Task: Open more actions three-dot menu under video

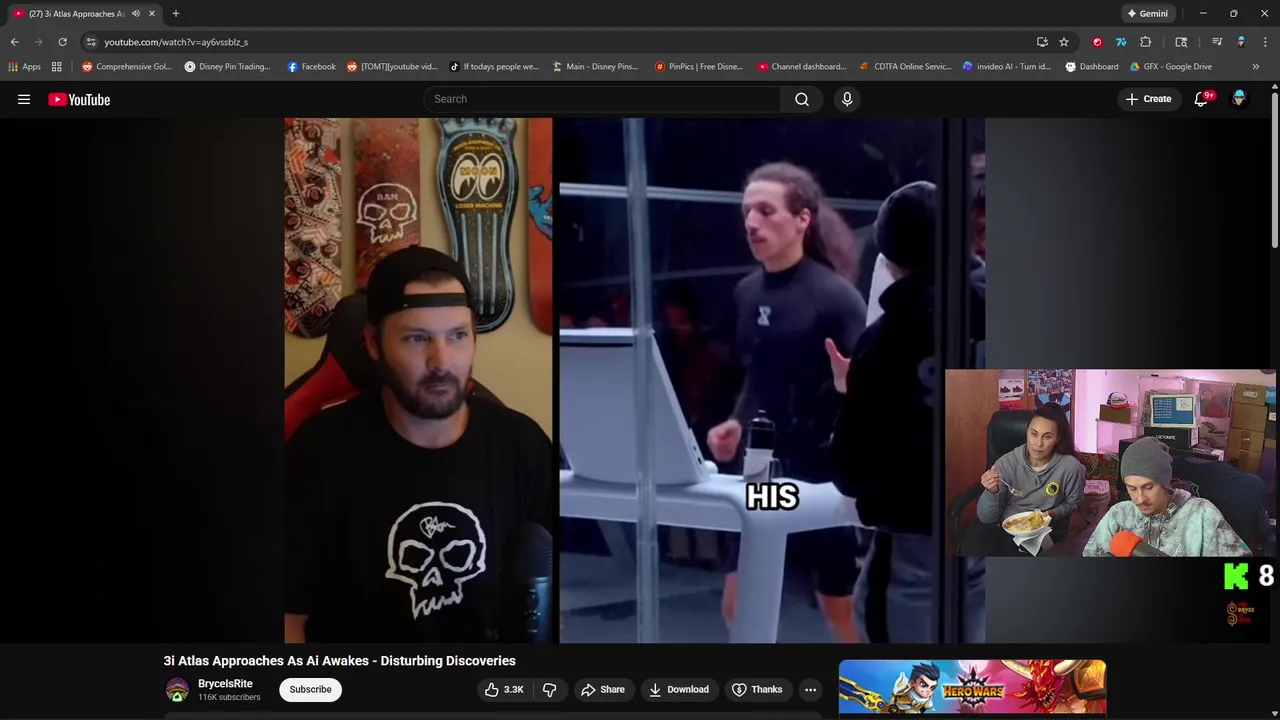Action: pos(810,689)
